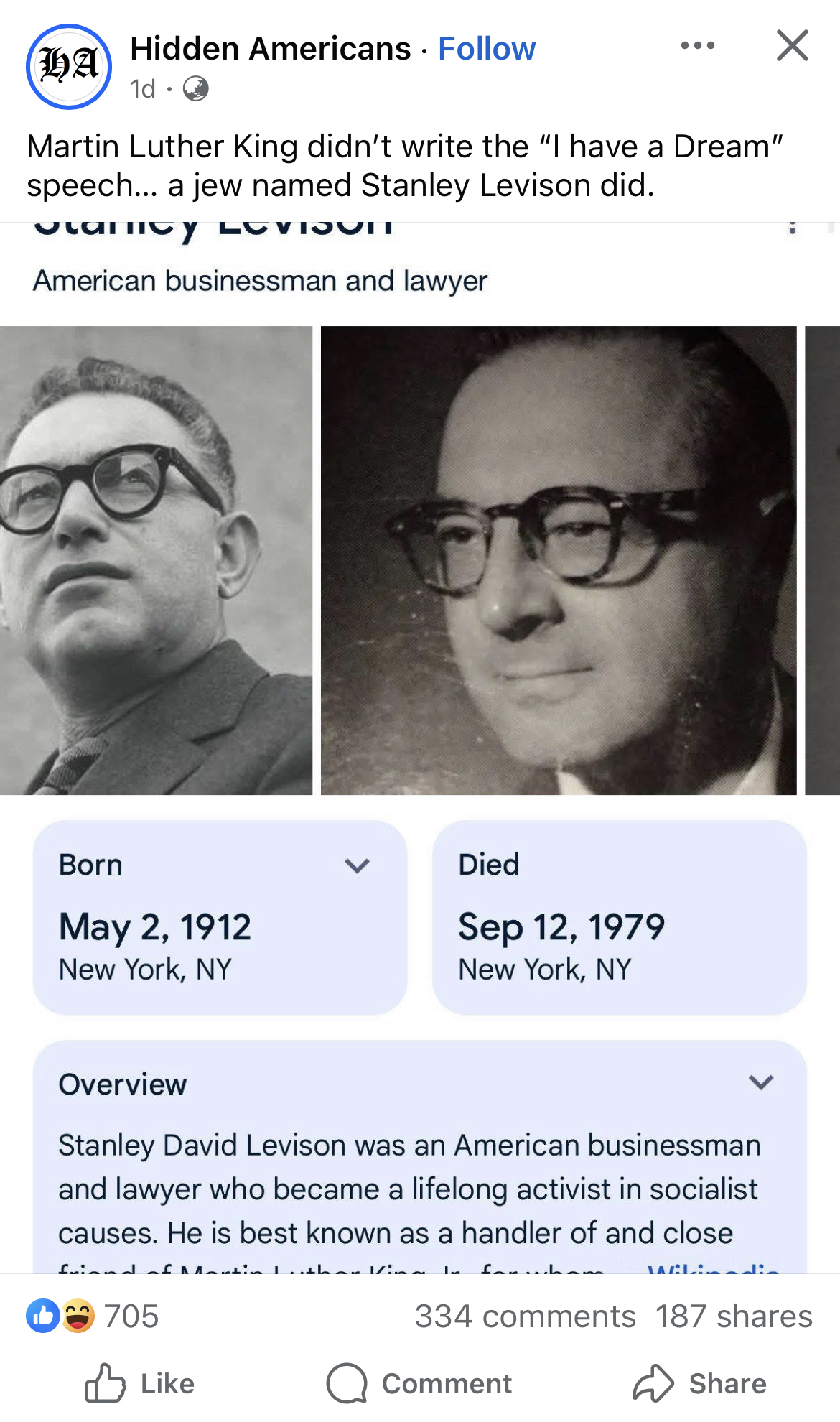Screen dimensions: 840x1422
Task: Close the post with the X icon
Action: click(x=793, y=45)
